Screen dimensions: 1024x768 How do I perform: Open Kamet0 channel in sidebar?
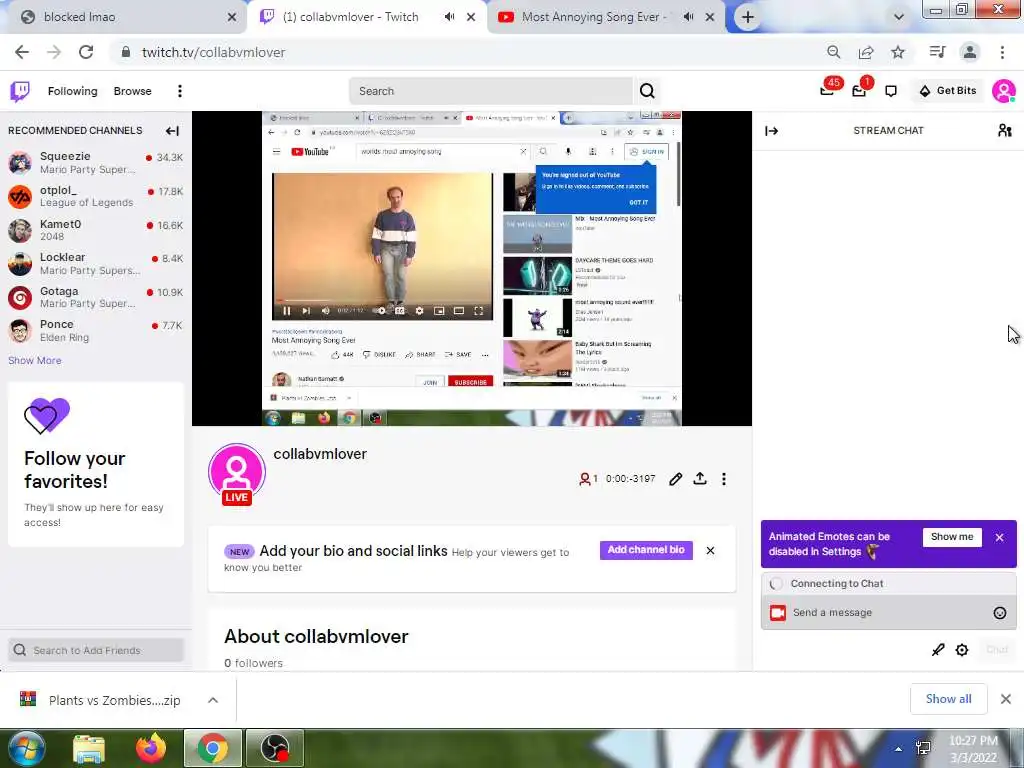[x=95, y=230]
